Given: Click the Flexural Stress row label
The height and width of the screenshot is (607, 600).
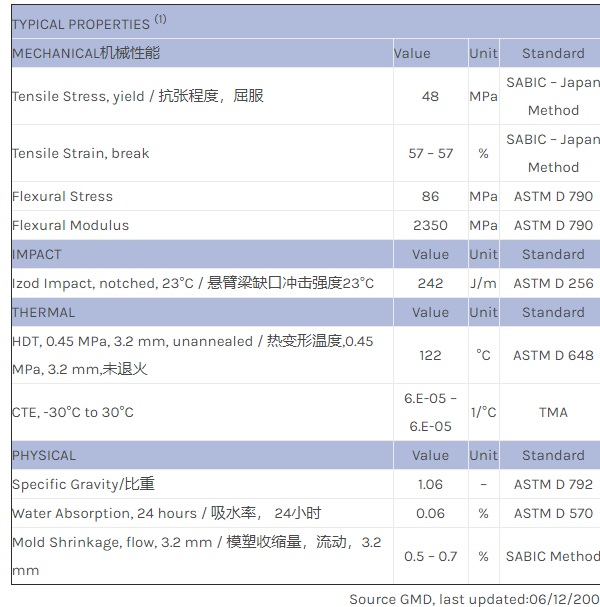Looking at the screenshot, I should coord(63,196).
